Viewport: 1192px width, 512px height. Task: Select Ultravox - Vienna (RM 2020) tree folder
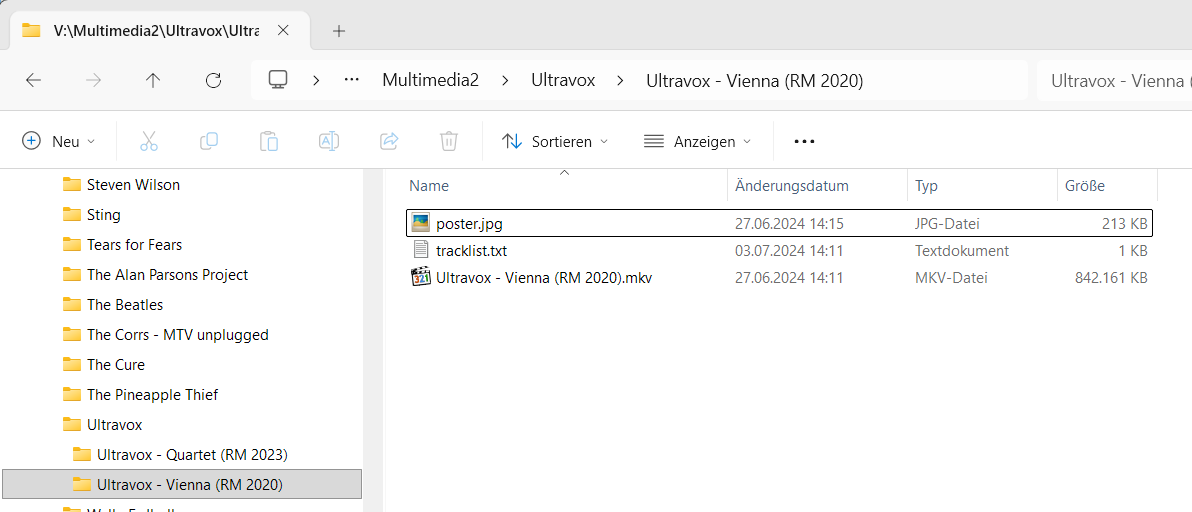pos(182,485)
